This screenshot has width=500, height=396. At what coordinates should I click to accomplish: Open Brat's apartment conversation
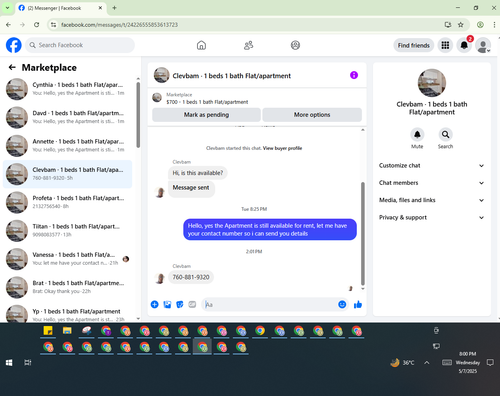(67, 287)
